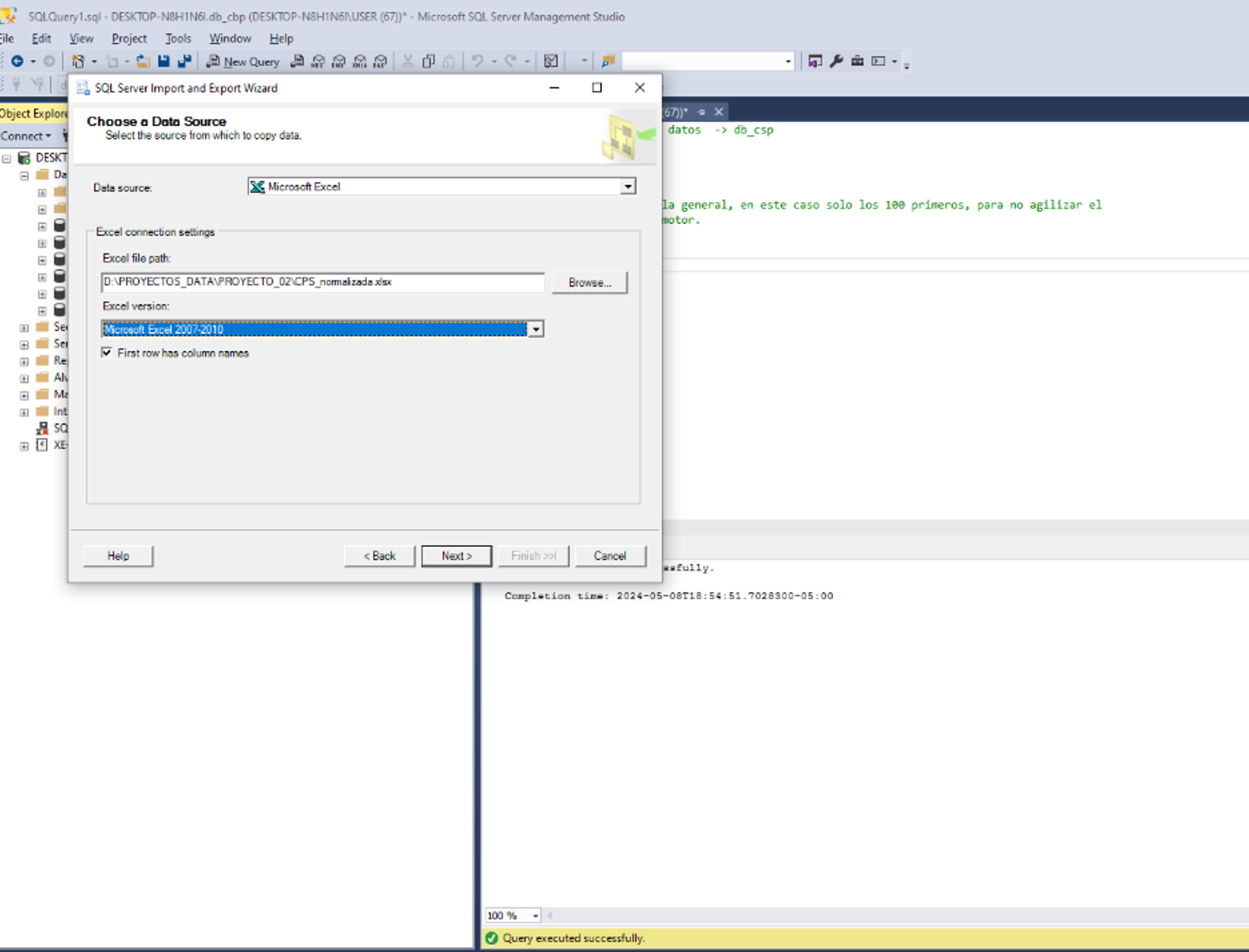Click the Analysis Services DAX Query icon
The image size is (1249, 952).
click(x=380, y=61)
